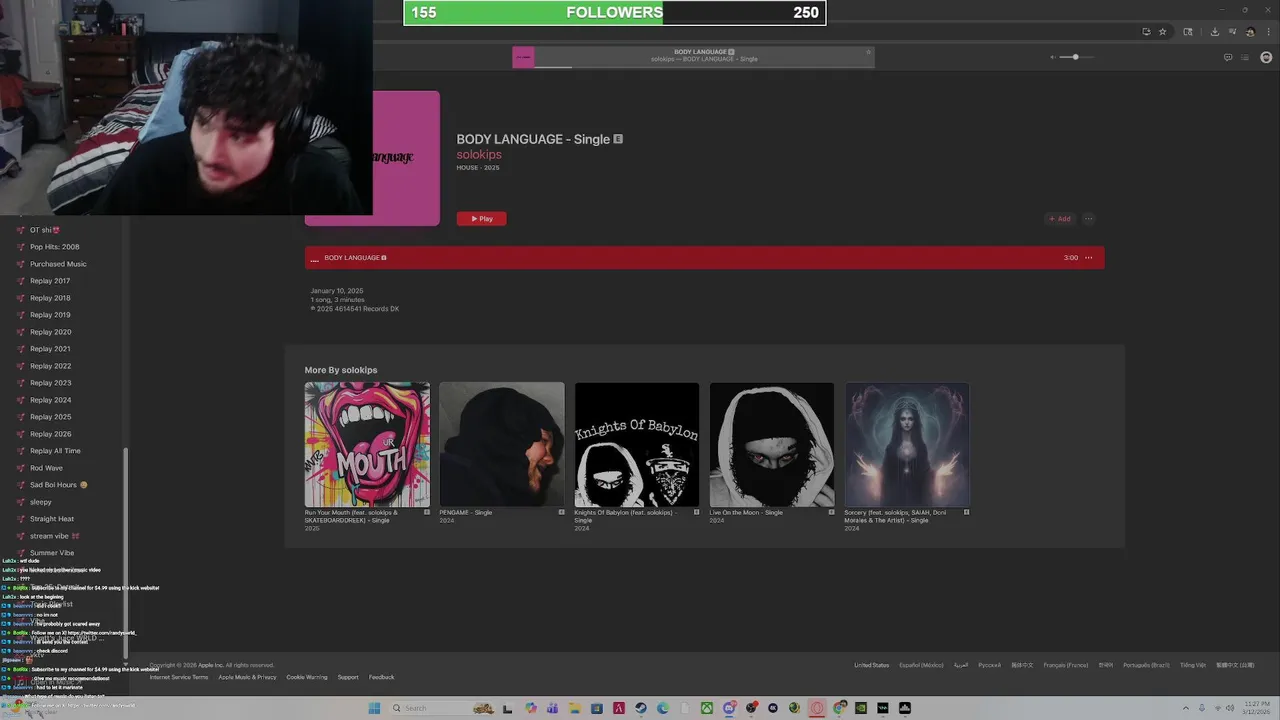Open the Replay 2025 playlist

50,417
